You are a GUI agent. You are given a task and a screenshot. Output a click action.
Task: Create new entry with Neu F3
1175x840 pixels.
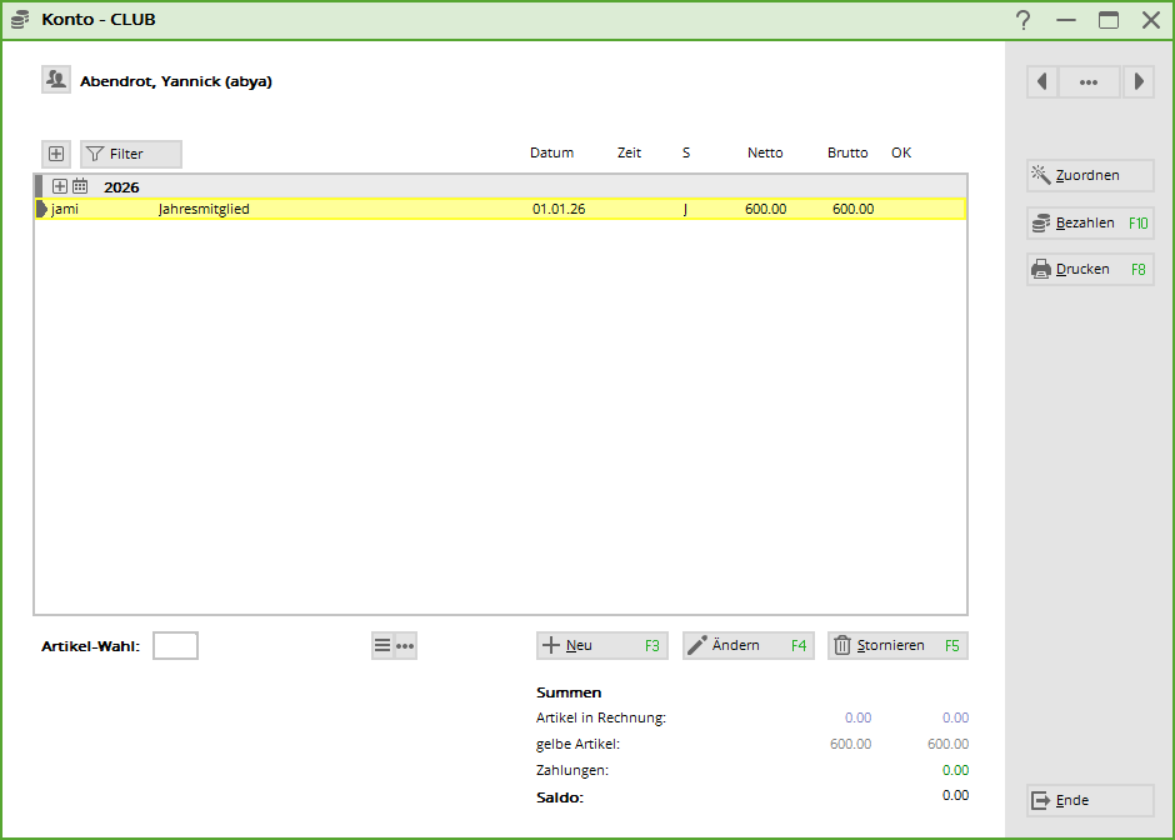point(602,646)
